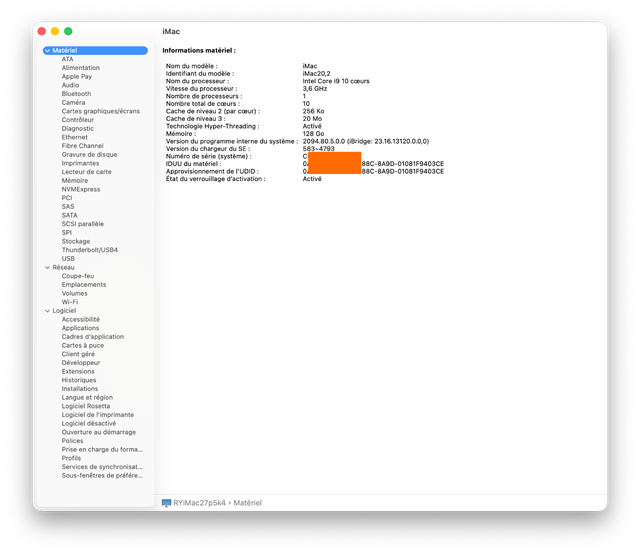Select Ethernet in the sidebar
Image resolution: width=640 pixels, height=554 pixels.
tap(75, 137)
